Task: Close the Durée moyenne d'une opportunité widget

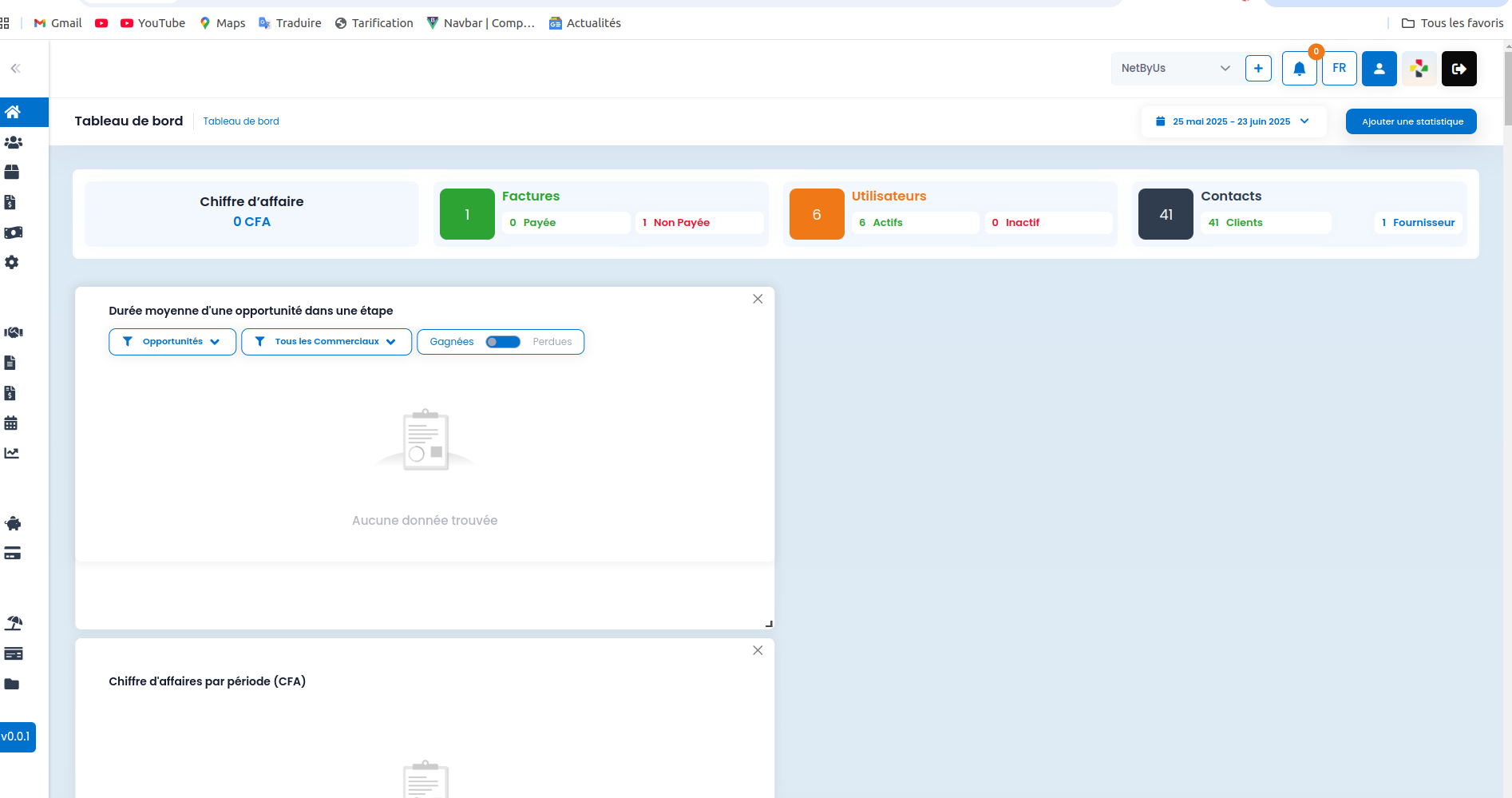Action: [758, 299]
